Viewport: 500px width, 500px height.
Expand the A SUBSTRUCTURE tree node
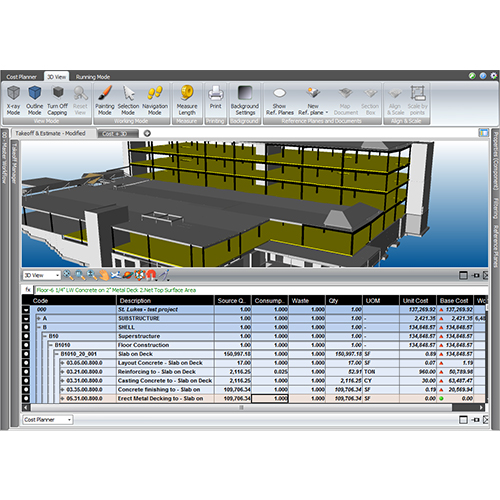click(x=39, y=319)
